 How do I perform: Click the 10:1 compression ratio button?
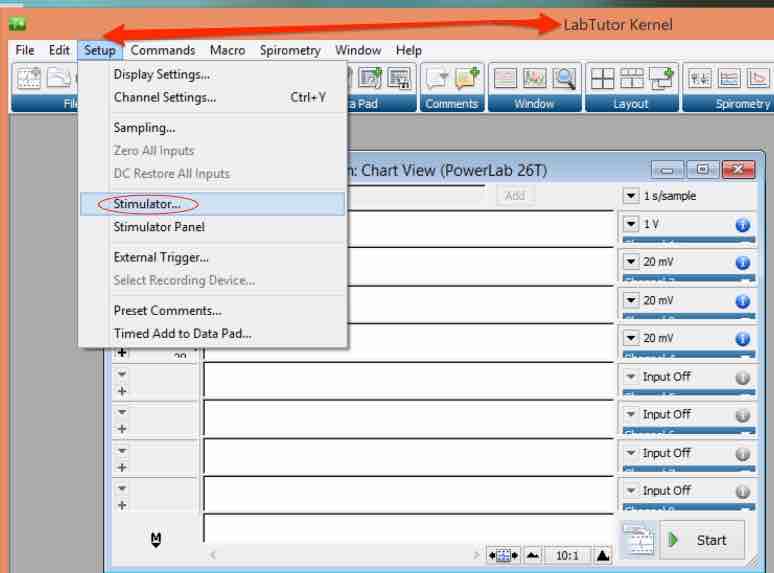[x=567, y=555]
